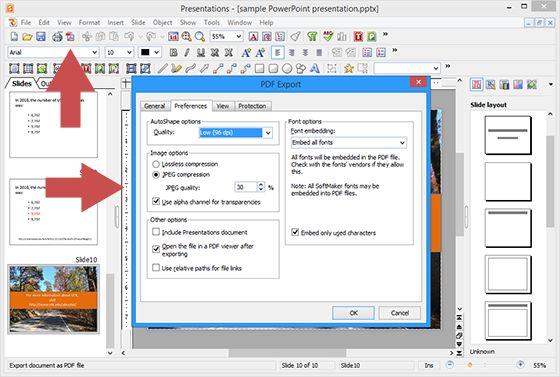Open first sidebar panel icon above Slide layout

pos(476,85)
